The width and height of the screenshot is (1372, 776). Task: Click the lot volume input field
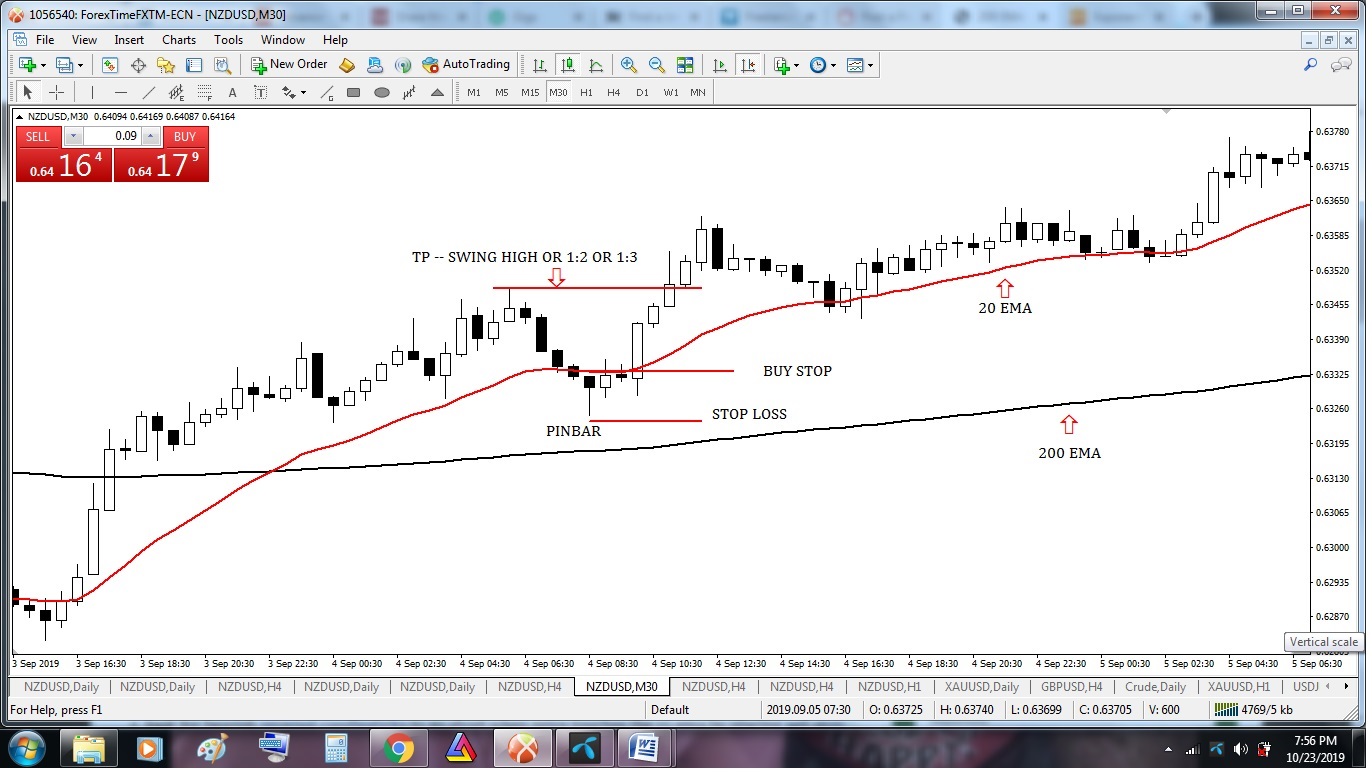point(112,136)
